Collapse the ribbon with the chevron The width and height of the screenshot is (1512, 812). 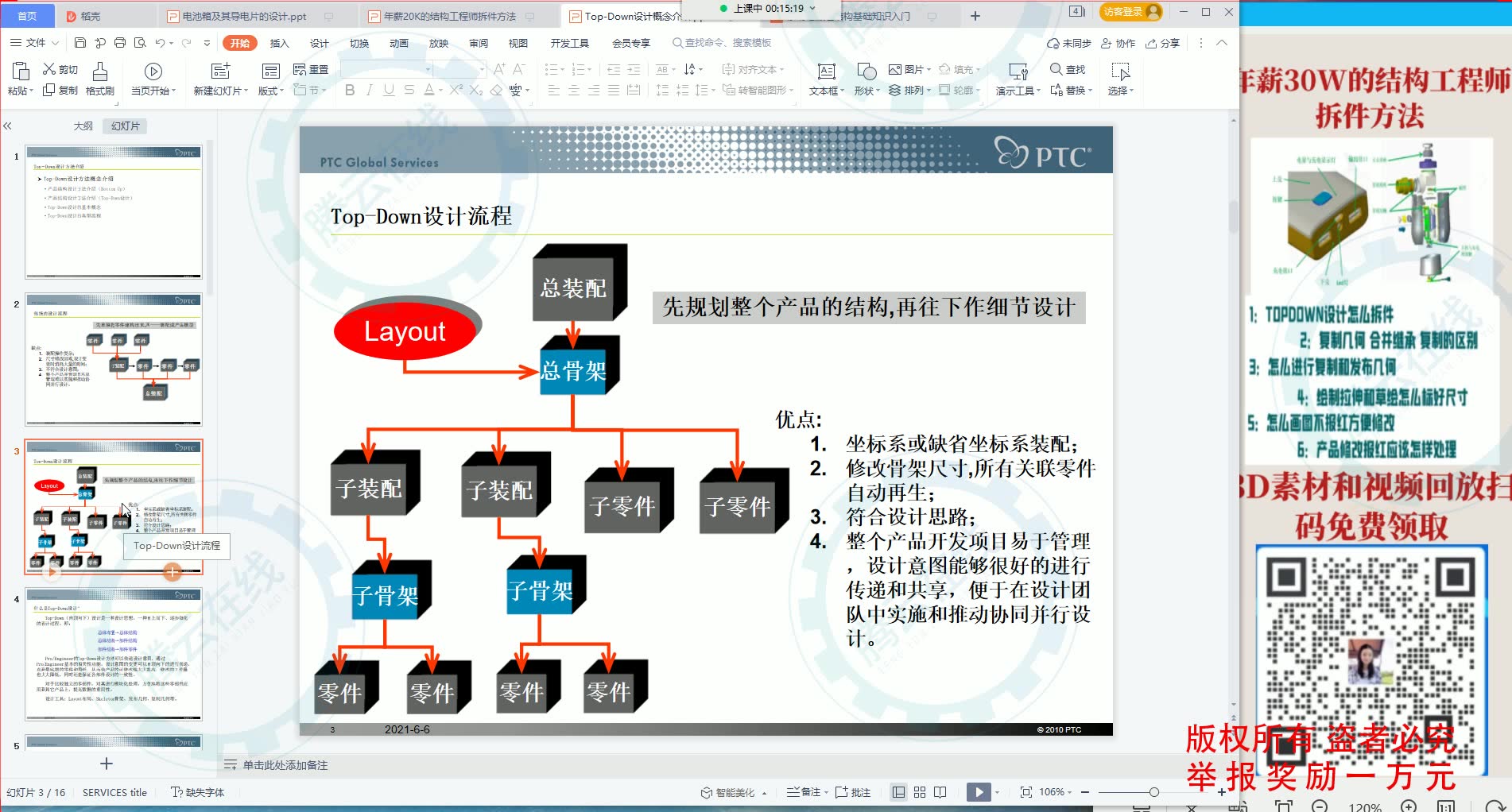pyautogui.click(x=1222, y=43)
